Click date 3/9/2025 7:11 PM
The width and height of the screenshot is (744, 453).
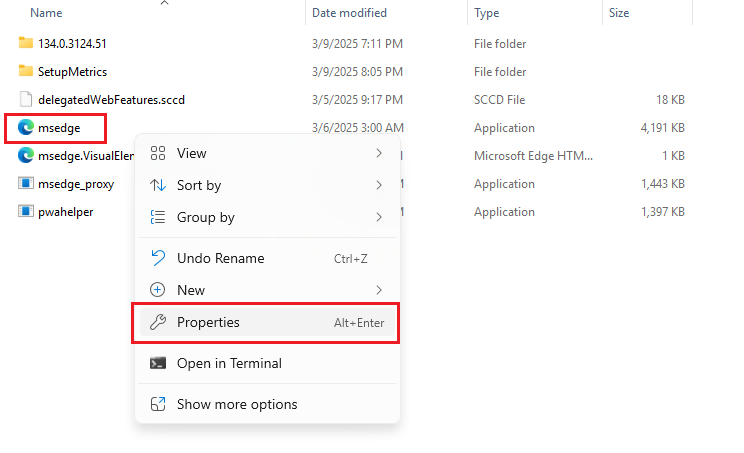[x=357, y=44]
